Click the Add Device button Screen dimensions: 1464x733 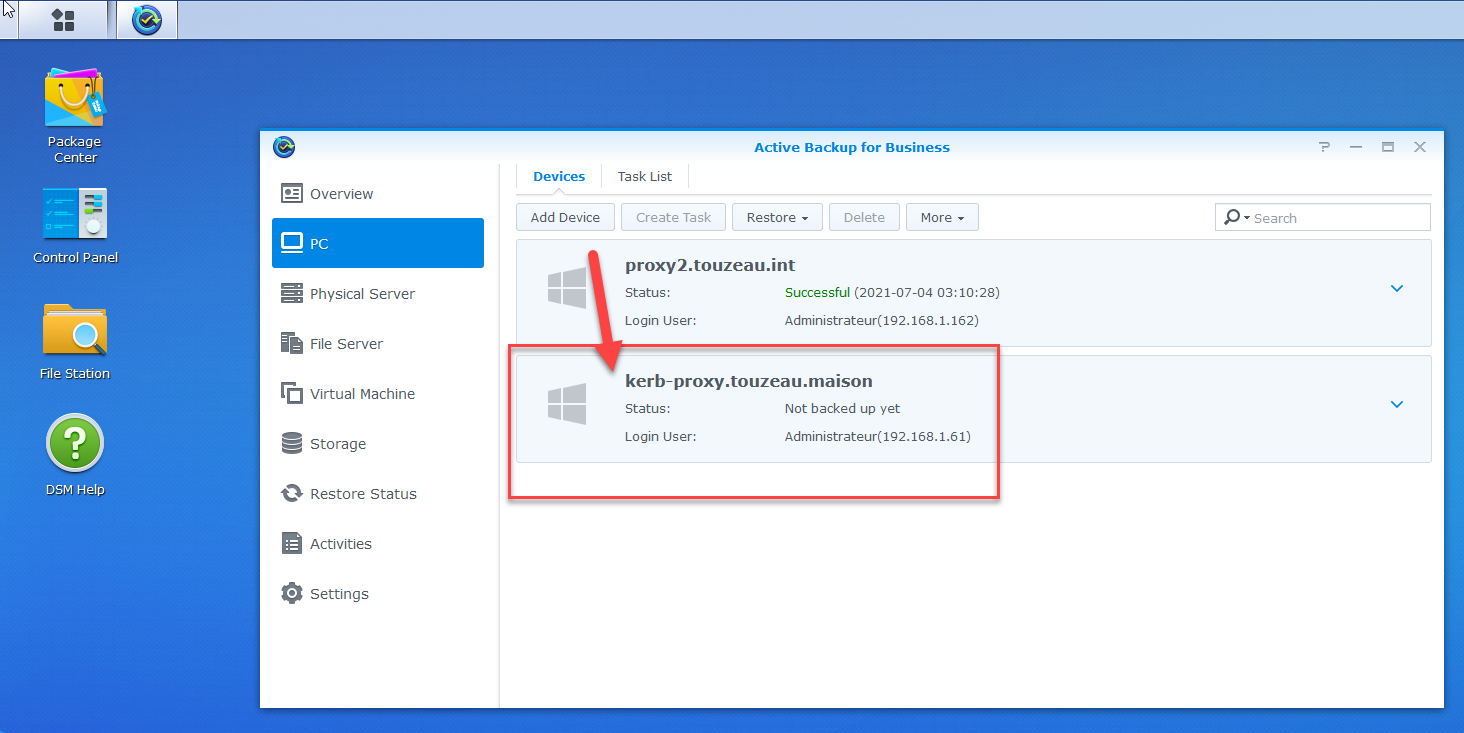pos(565,217)
